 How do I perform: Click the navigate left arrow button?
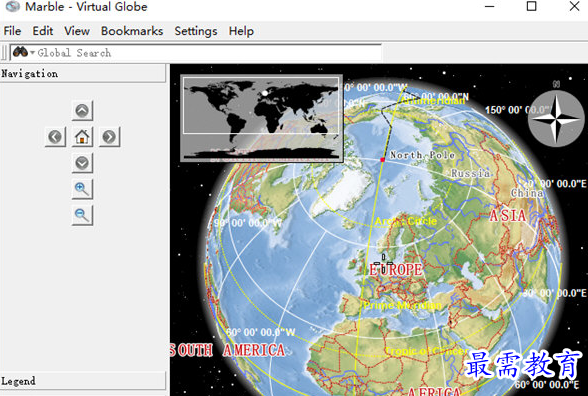(x=55, y=137)
